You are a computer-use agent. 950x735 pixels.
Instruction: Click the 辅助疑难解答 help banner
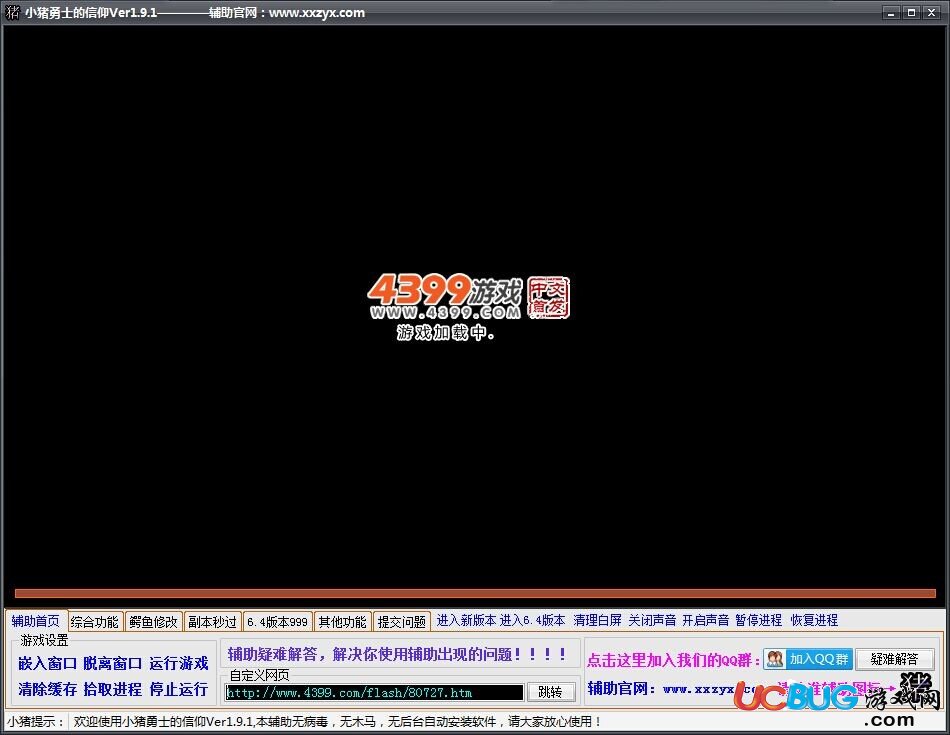[397, 654]
